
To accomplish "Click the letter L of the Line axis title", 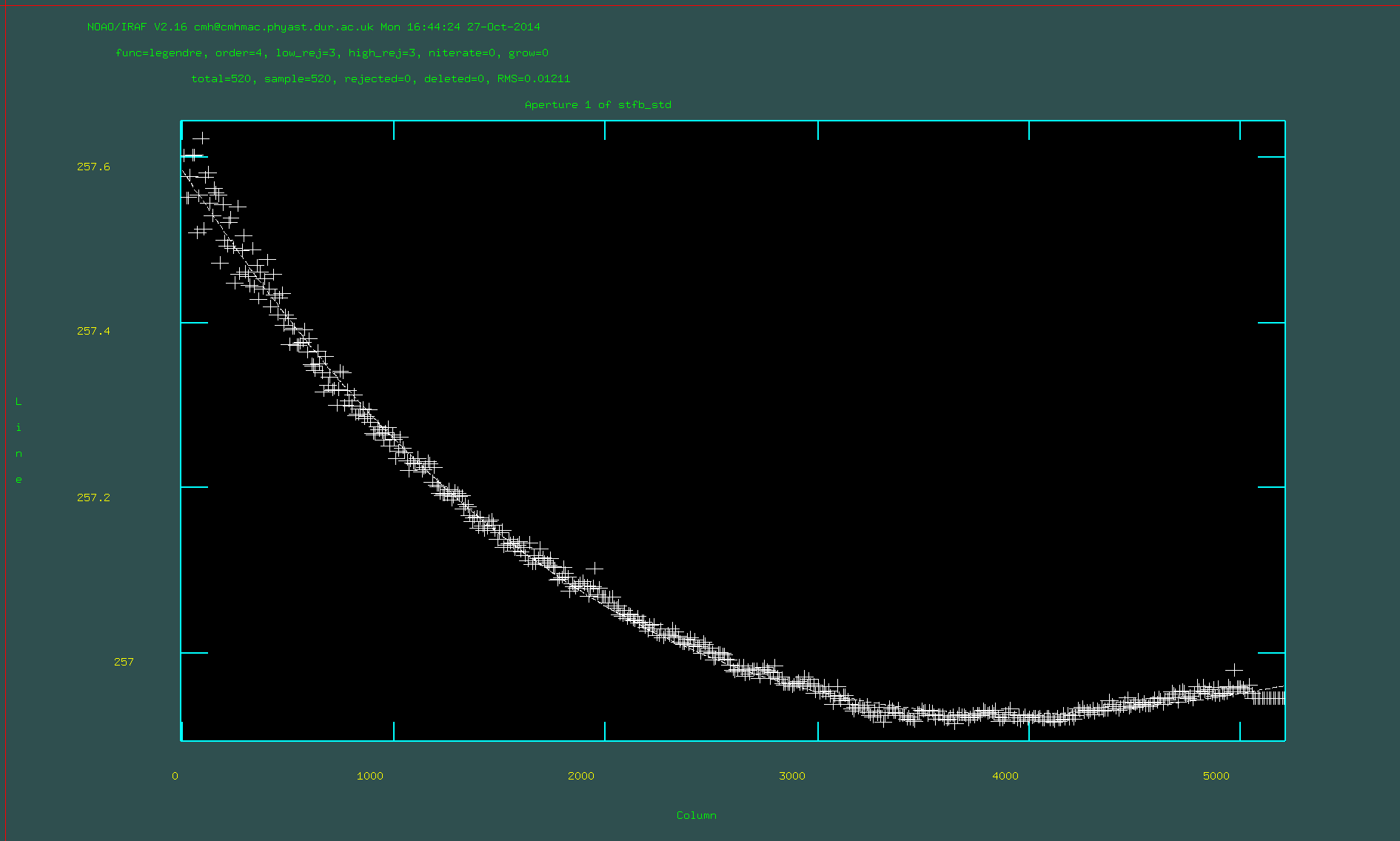I will click(x=19, y=402).
